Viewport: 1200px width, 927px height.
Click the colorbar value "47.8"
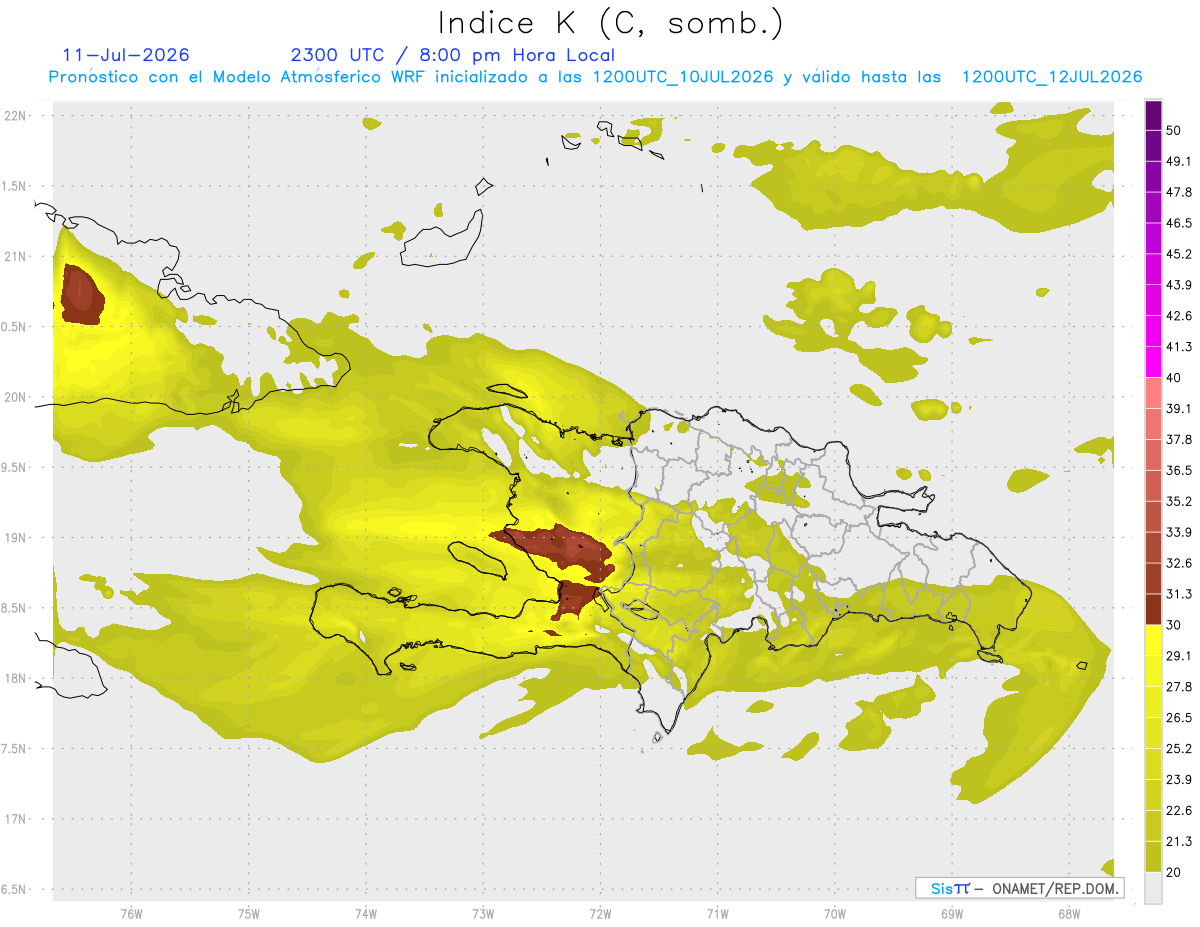[1179, 192]
